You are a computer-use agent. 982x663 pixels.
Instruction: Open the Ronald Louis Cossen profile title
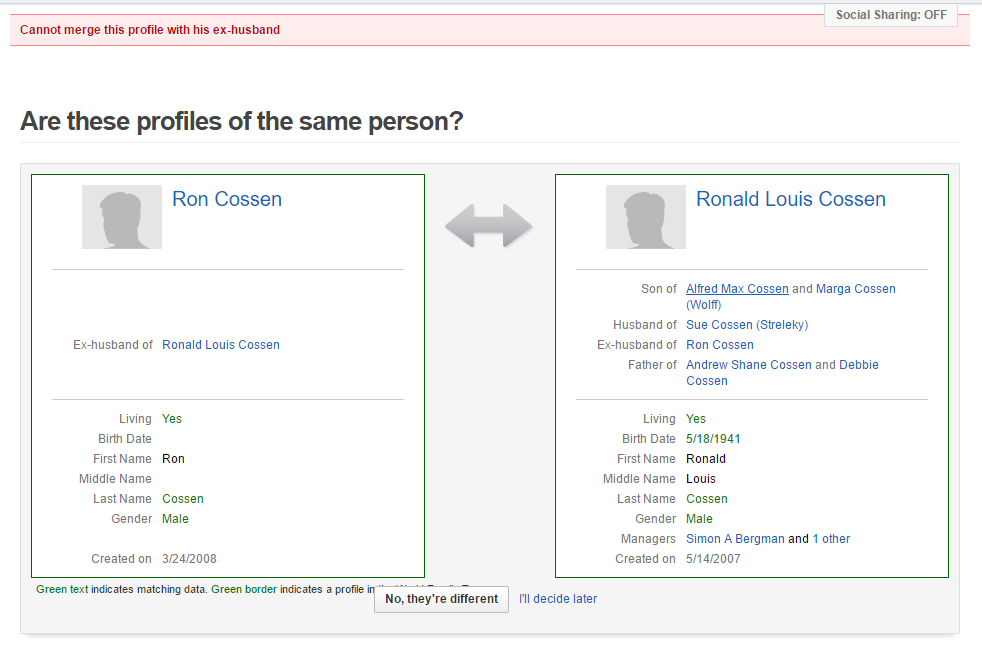point(790,199)
